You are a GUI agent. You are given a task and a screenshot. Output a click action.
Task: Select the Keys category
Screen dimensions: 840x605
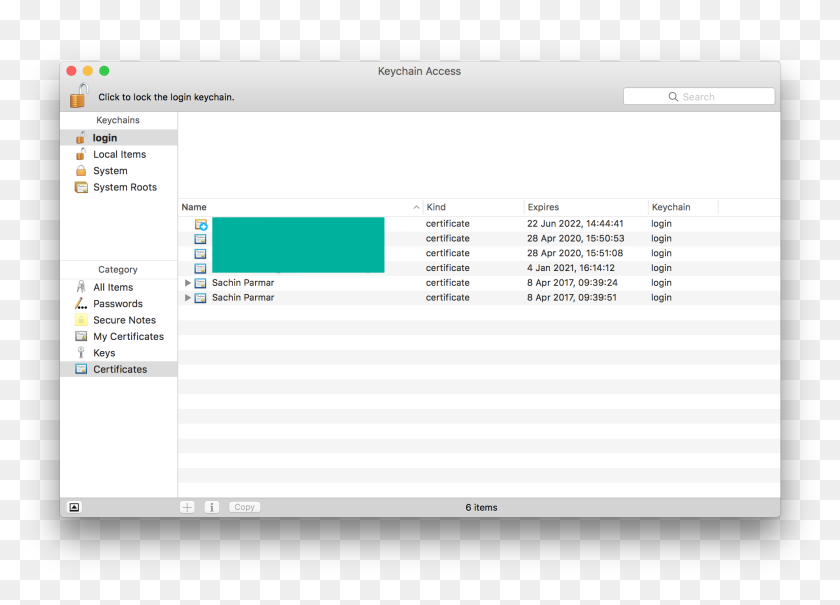[104, 353]
